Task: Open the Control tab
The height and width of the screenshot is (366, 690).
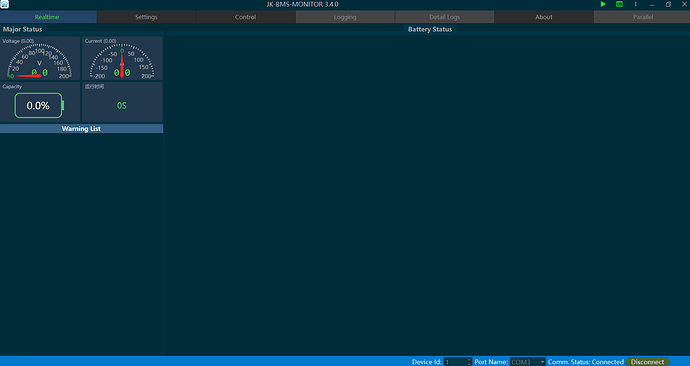Action: point(246,17)
